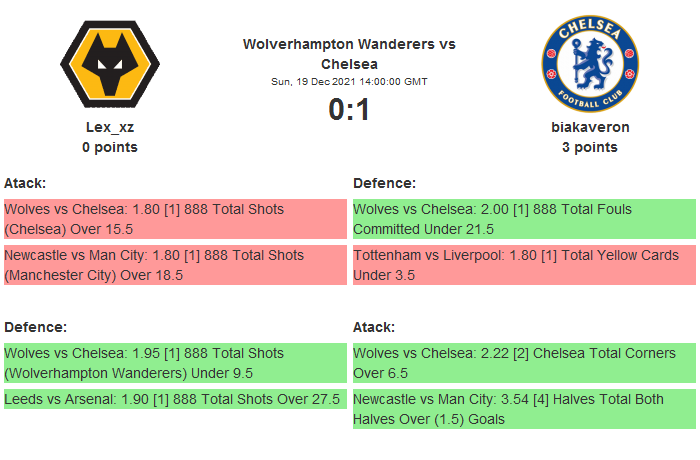Select Manchester City Total Shots Over 18.5 bet

pos(174,265)
